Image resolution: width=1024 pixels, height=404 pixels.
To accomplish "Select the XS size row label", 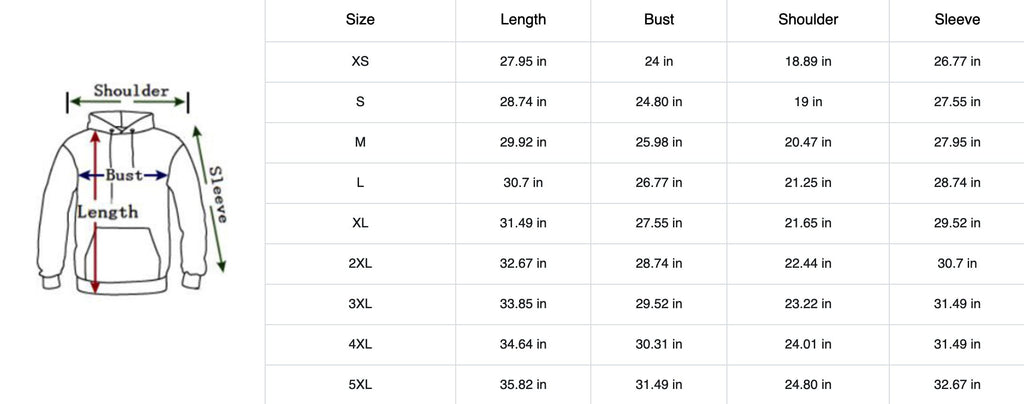I will point(360,61).
